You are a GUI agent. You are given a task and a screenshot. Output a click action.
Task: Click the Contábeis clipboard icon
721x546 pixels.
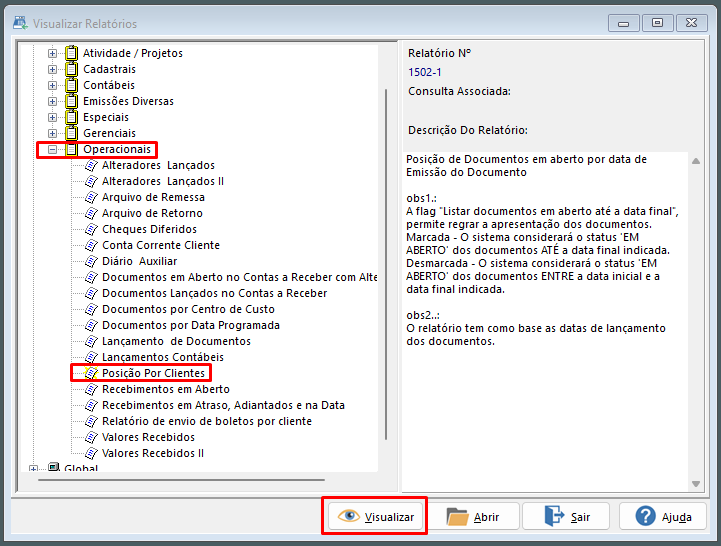coord(71,85)
